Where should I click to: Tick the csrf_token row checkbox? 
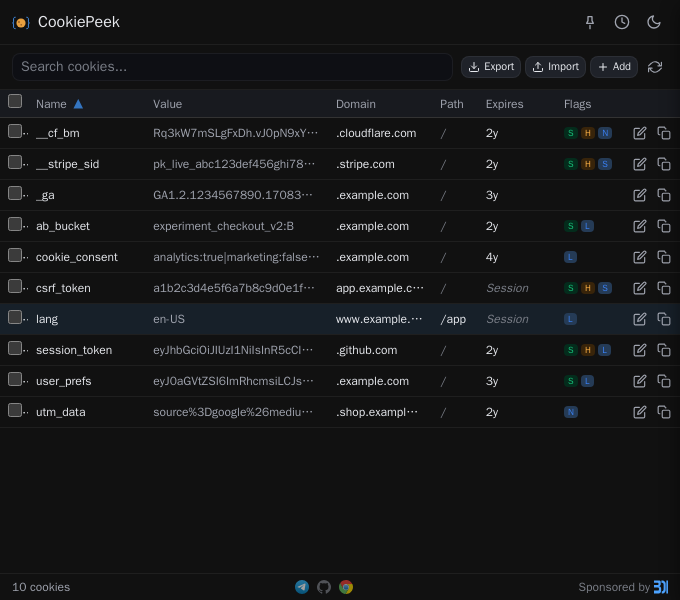[x=15, y=286]
